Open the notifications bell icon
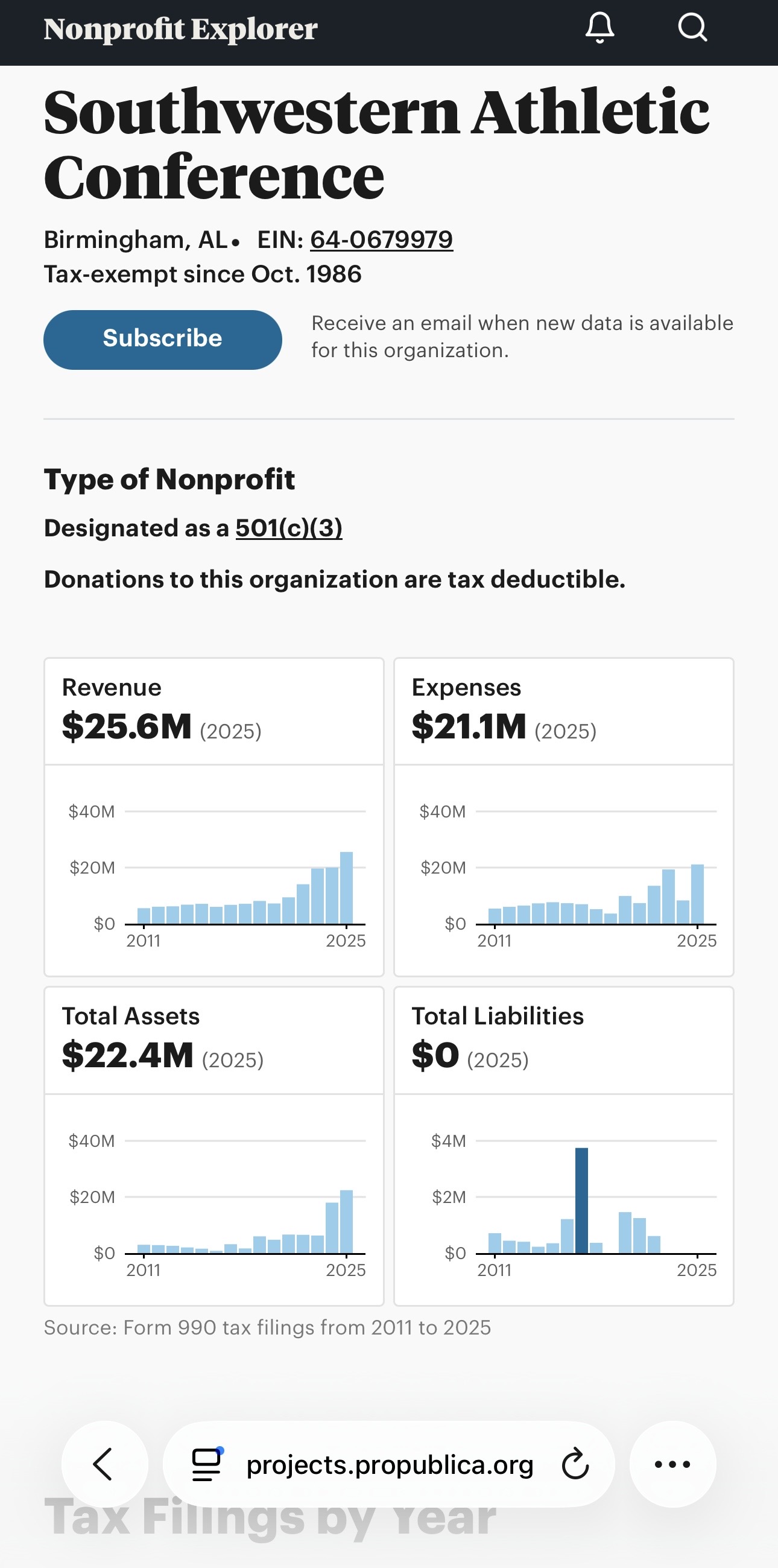 click(599, 28)
